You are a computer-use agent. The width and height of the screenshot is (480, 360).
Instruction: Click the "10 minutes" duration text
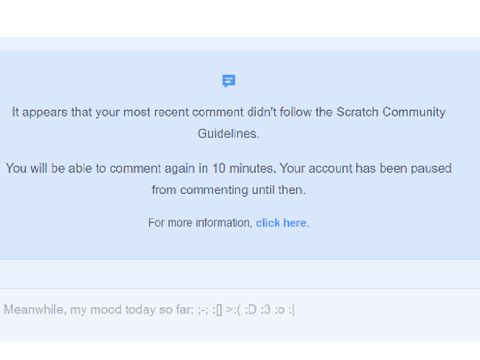click(x=244, y=168)
